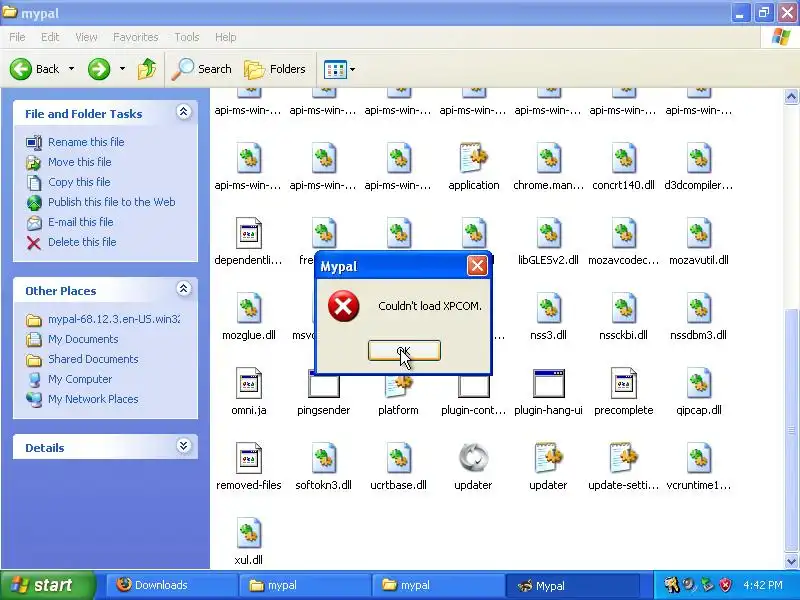
Task: Open the Windows start menu
Action: [47, 585]
